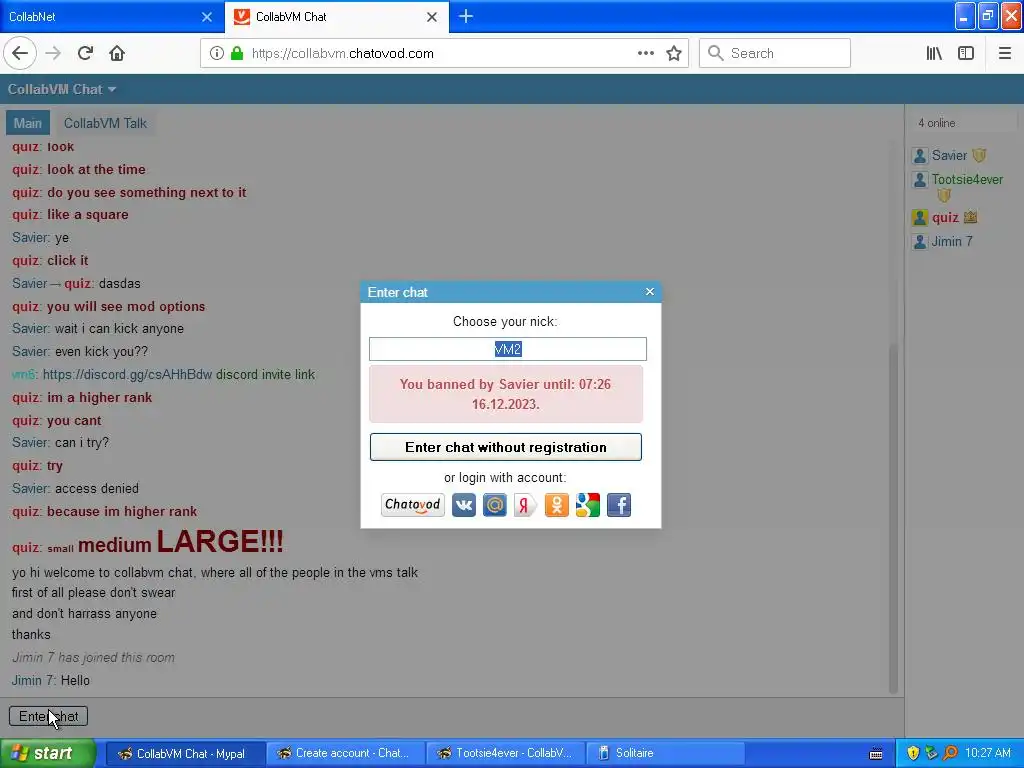Viewport: 1024px width, 768px height.
Task: Close the Enter chat dialog
Action: (x=649, y=292)
